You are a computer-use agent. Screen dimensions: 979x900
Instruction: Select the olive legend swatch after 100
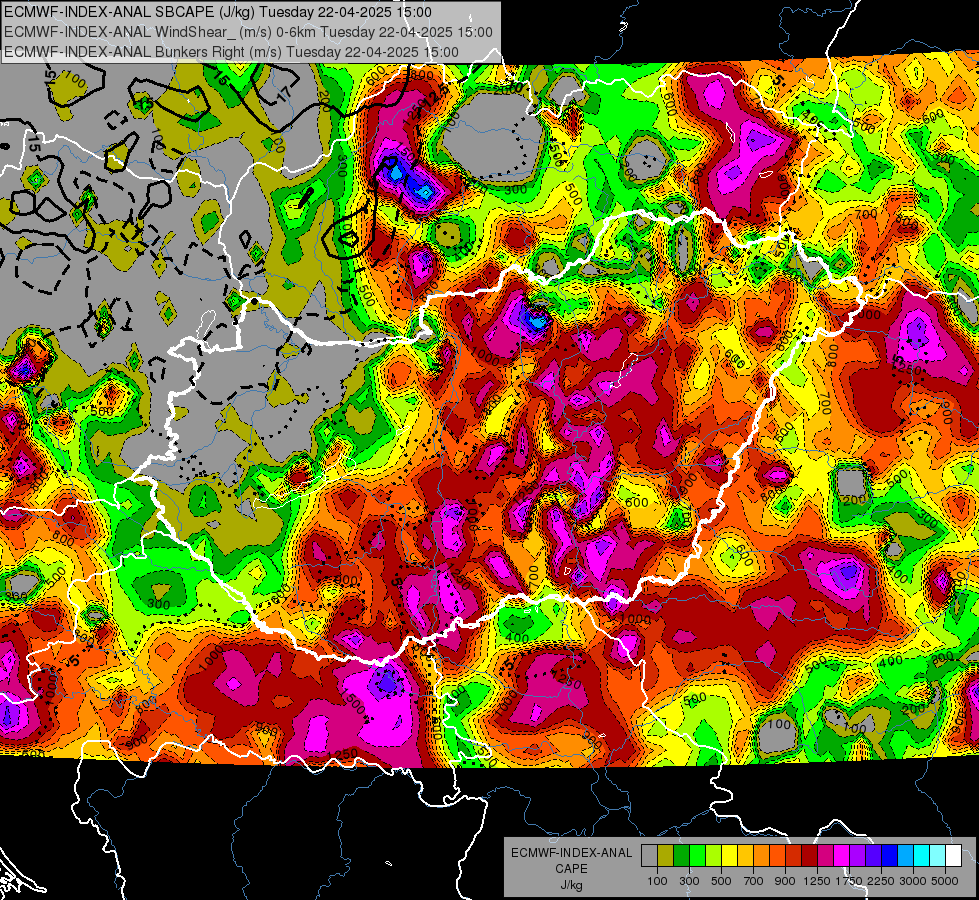coord(666,856)
